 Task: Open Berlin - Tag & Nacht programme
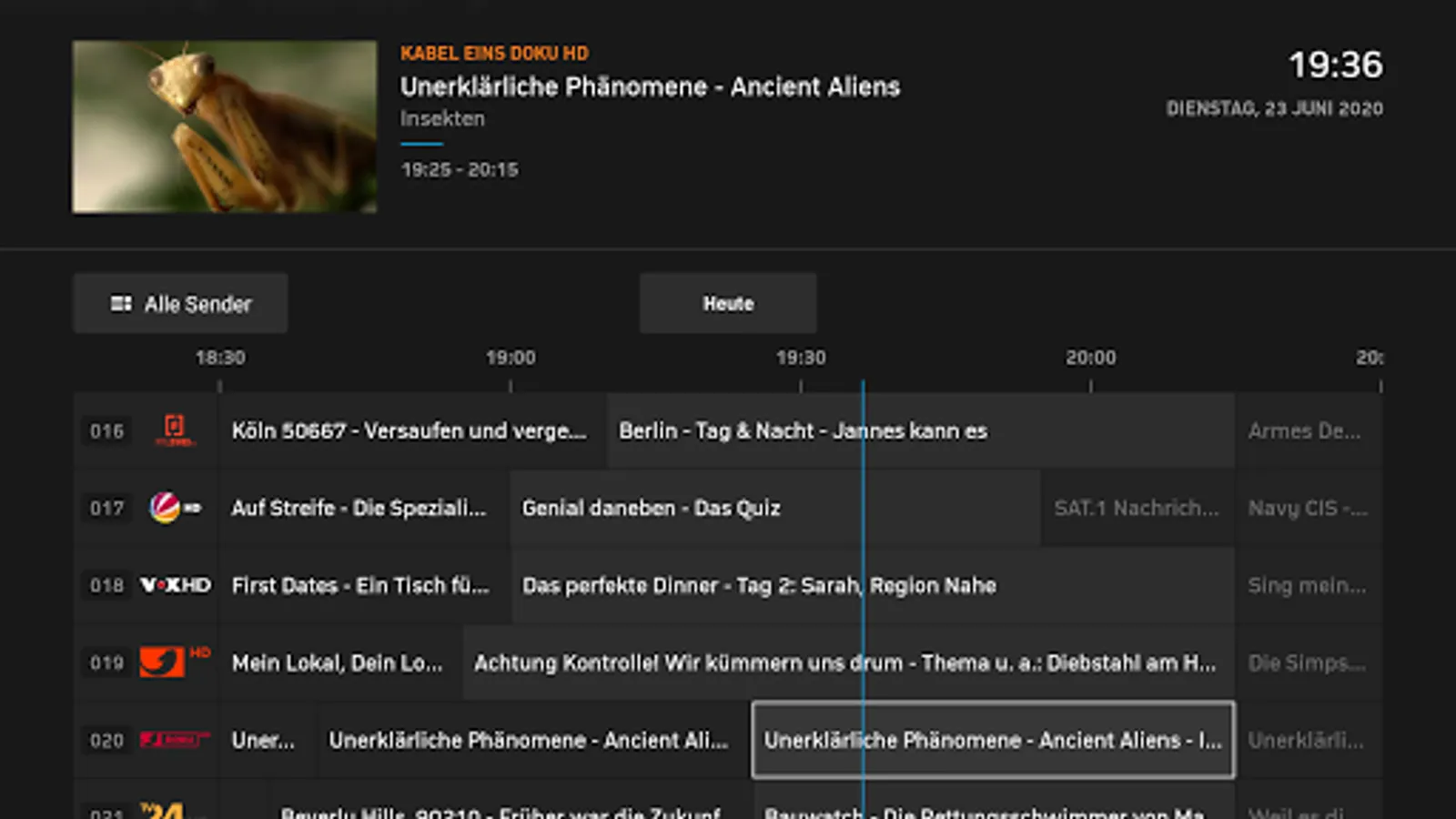921,430
